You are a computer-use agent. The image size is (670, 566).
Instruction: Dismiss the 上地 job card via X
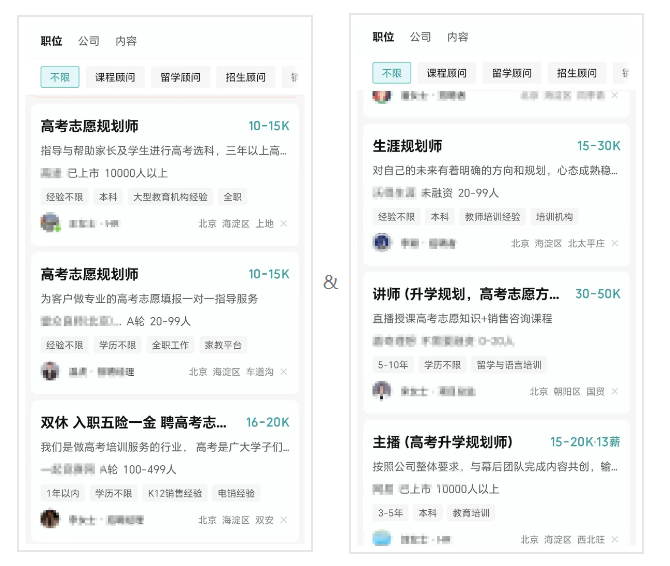284,223
